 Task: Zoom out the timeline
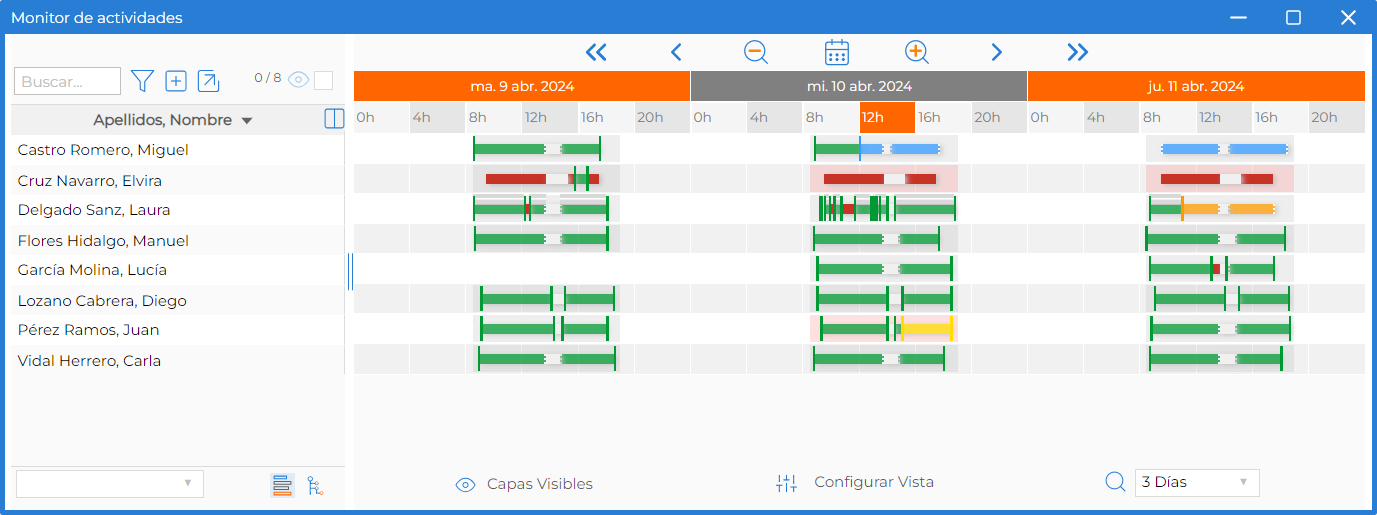coord(756,52)
